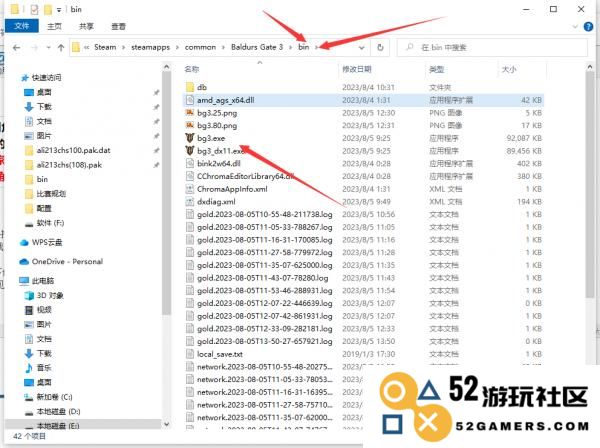Open the 文件 menu tab
The width and height of the screenshot is (600, 448).
21,26
